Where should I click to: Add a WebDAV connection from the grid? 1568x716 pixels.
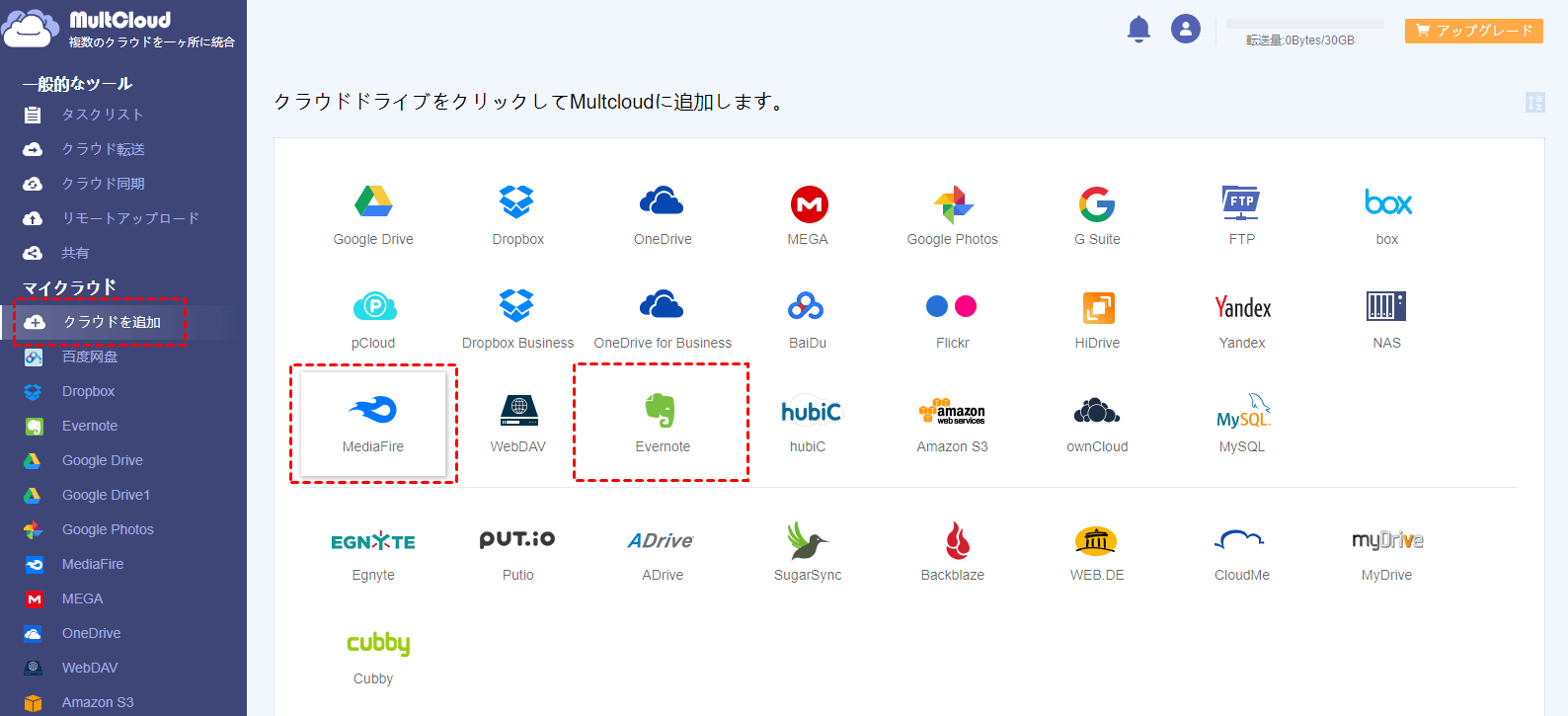(518, 424)
